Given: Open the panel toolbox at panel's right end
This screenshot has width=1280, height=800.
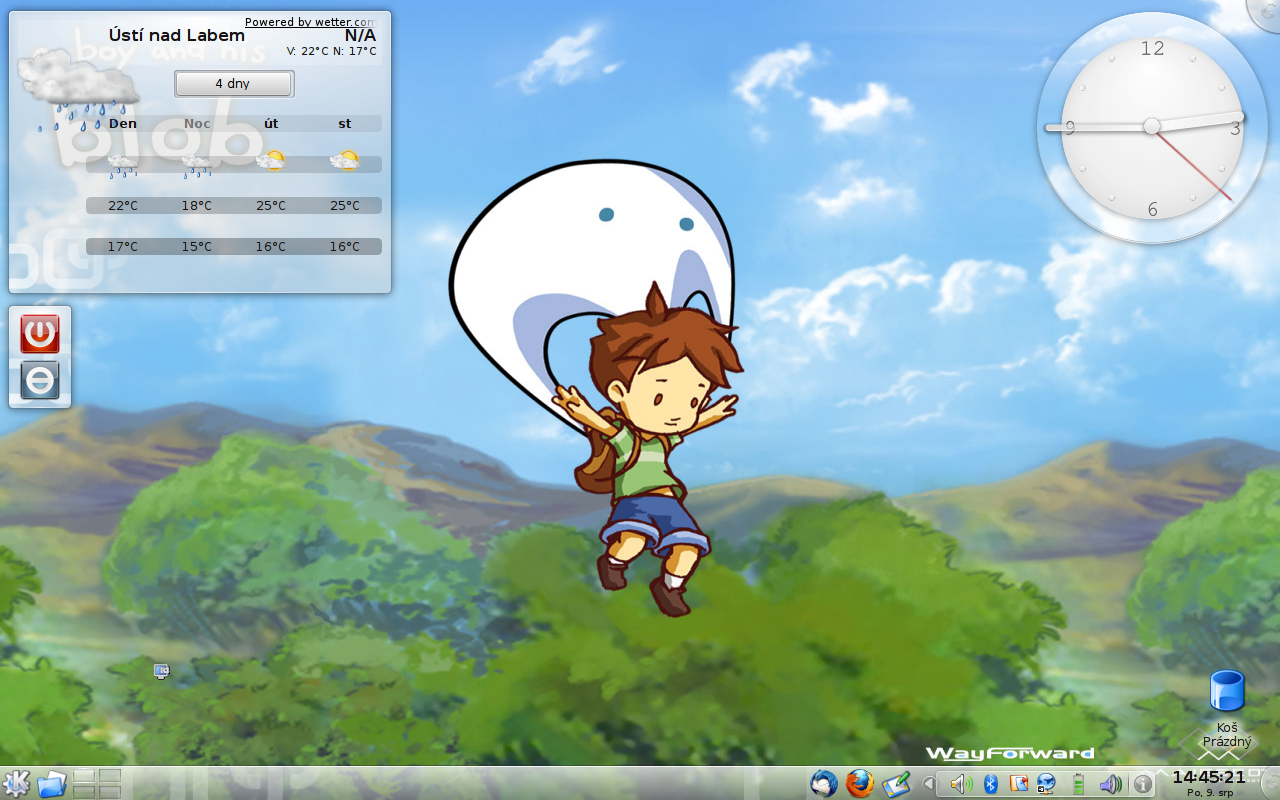Looking at the screenshot, I should 1270,783.
